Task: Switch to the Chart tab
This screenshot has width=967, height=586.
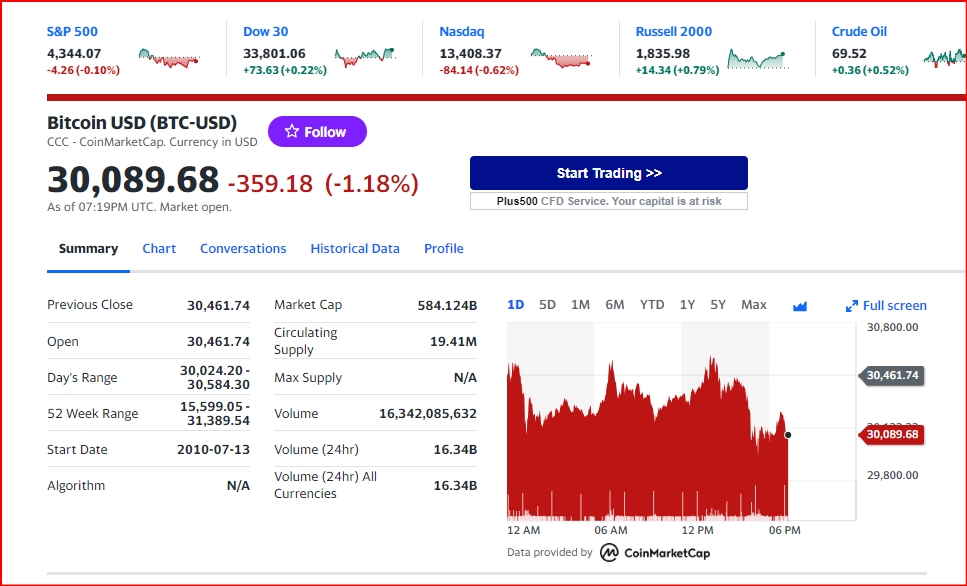Action: (159, 249)
